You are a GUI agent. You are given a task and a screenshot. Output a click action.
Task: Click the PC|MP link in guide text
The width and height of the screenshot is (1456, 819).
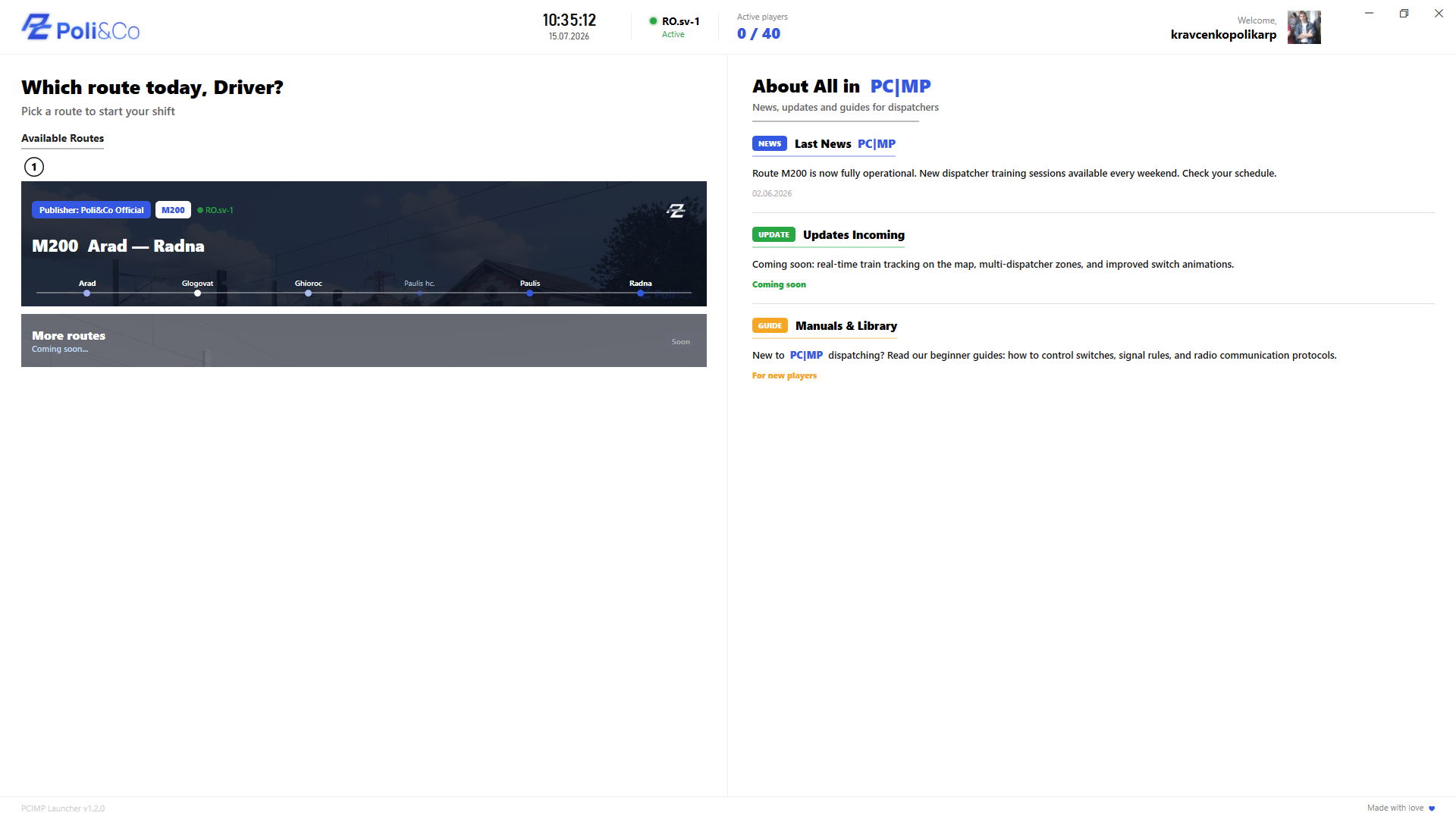pos(806,355)
